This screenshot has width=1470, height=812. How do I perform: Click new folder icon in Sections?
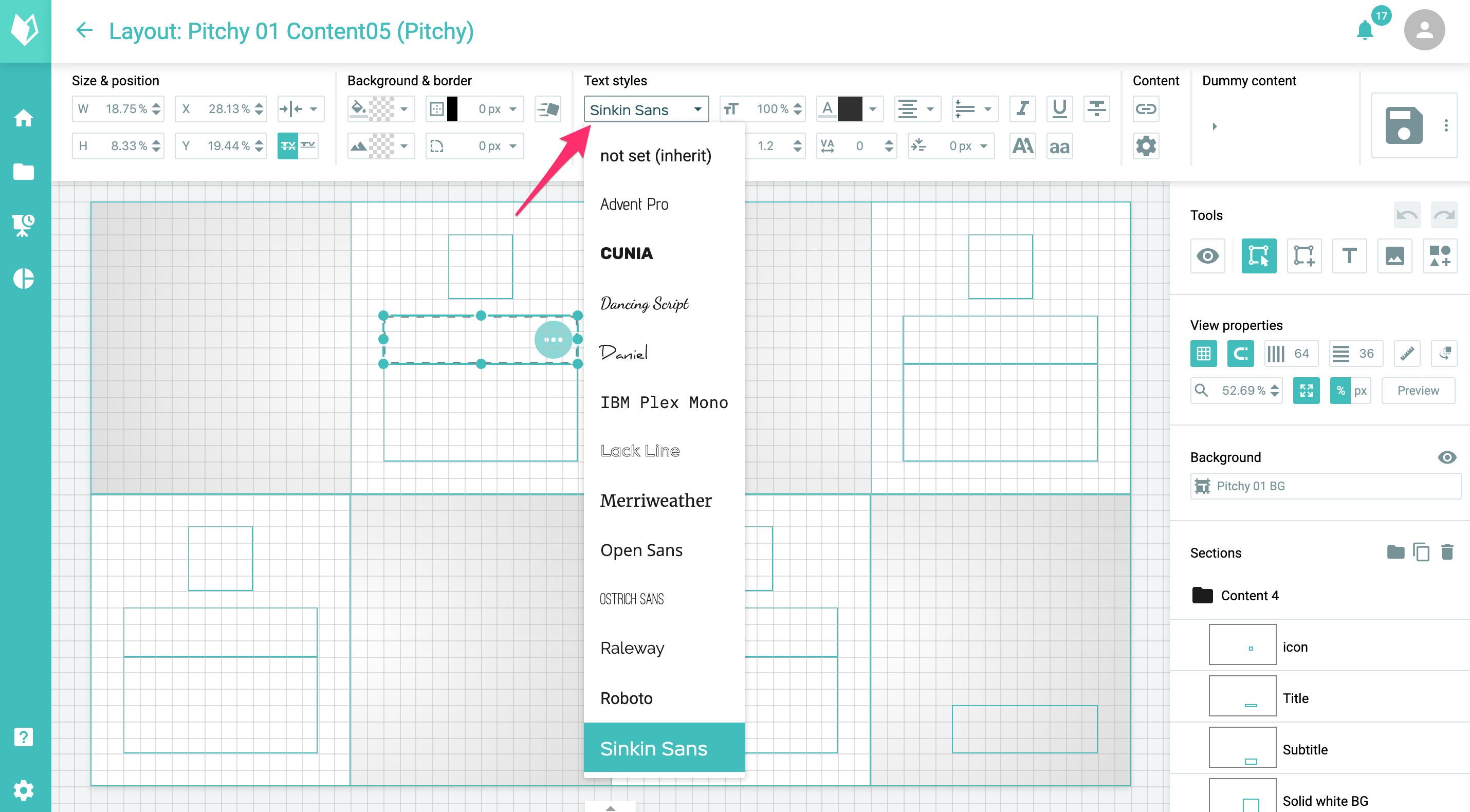coord(1395,552)
